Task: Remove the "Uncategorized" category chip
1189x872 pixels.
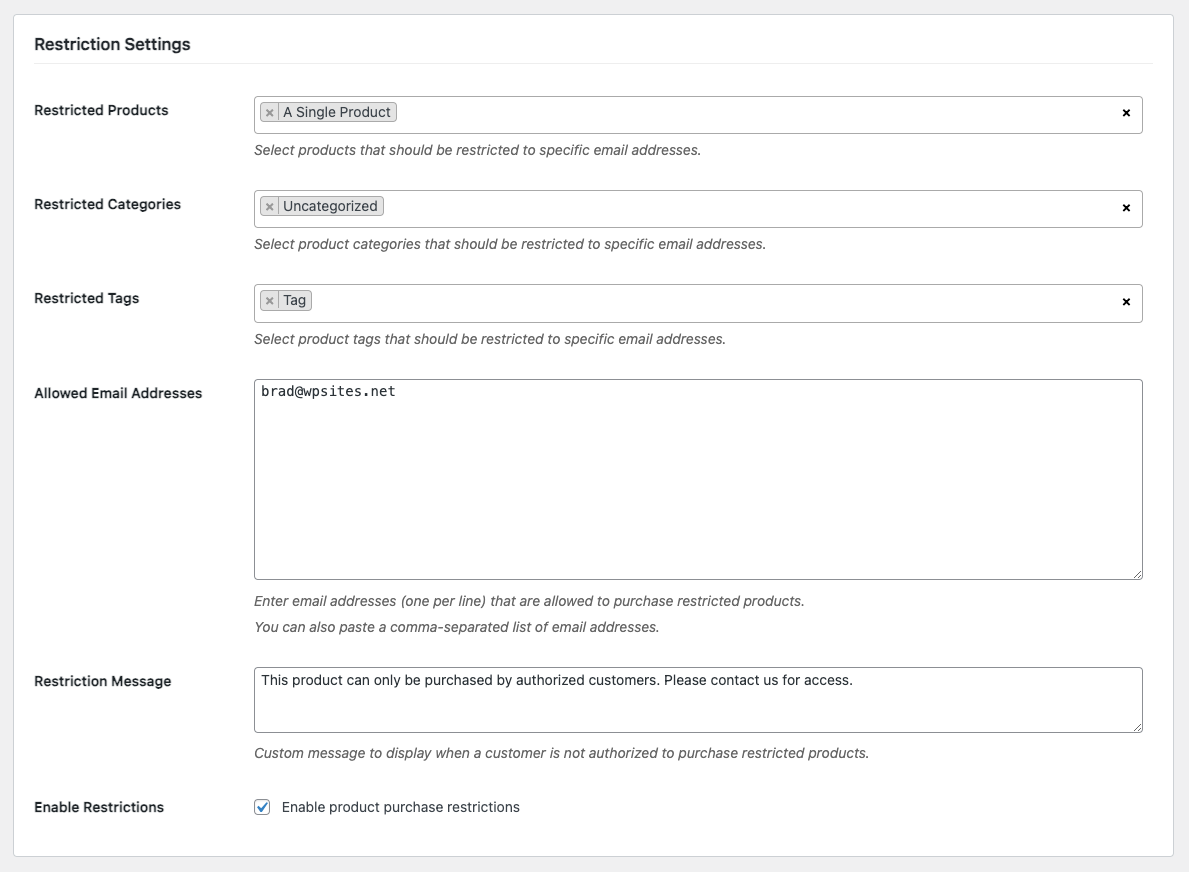Action: pos(270,207)
